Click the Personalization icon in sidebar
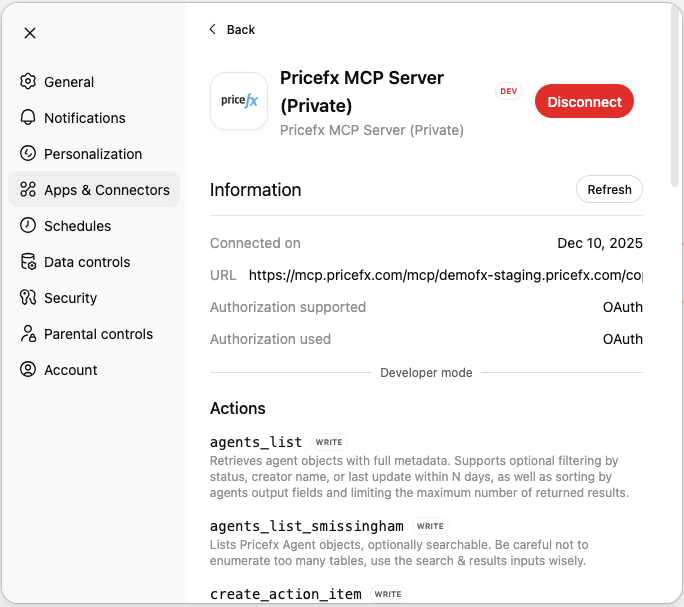 (28, 154)
